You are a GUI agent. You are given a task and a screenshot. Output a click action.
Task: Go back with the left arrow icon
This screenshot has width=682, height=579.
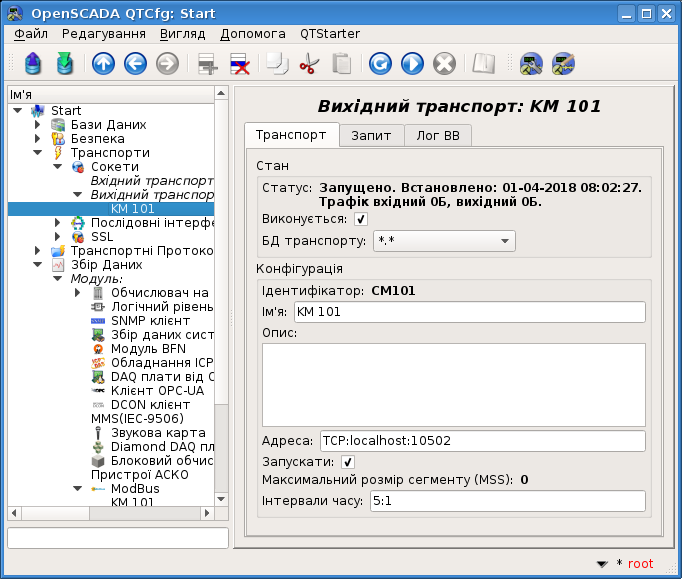135,64
